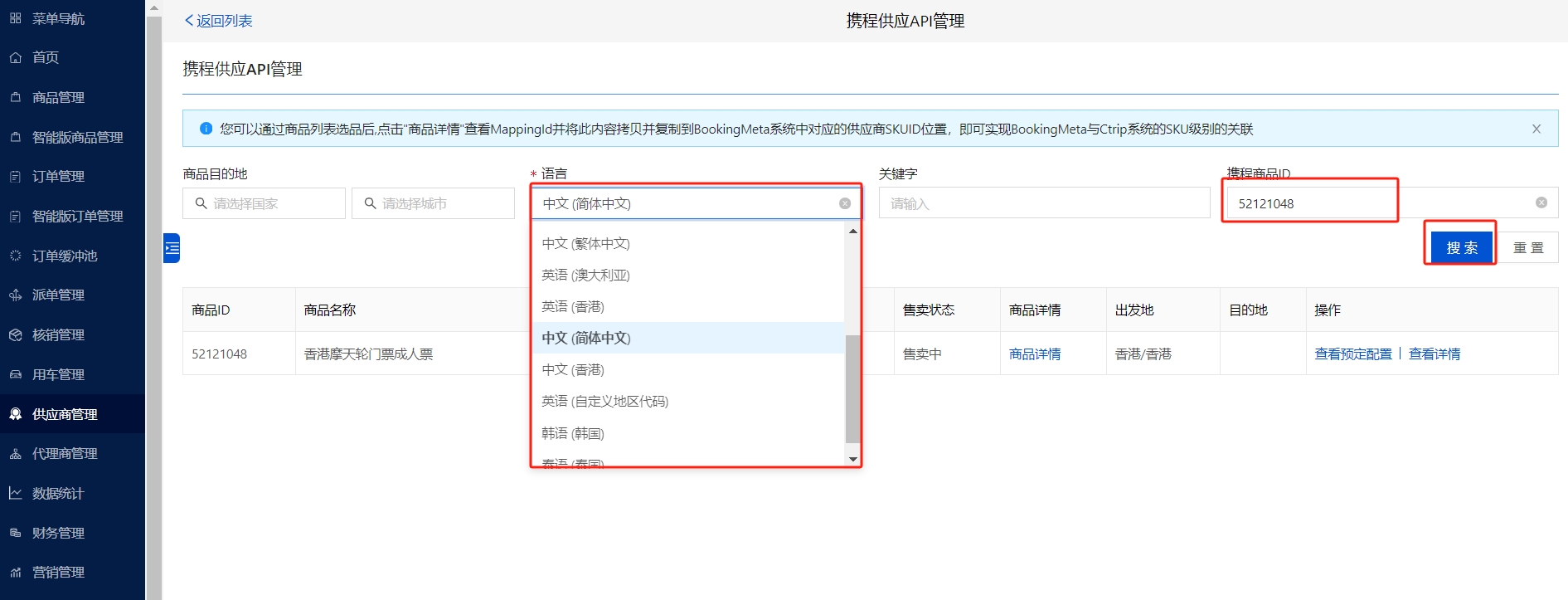Click the document icon beside 订单管理
The width and height of the screenshot is (1568, 600).
[x=15, y=176]
